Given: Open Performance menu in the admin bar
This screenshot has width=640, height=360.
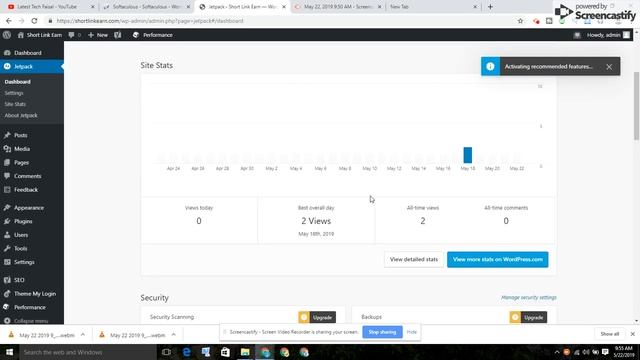Looking at the screenshot, I should tap(153, 35).
